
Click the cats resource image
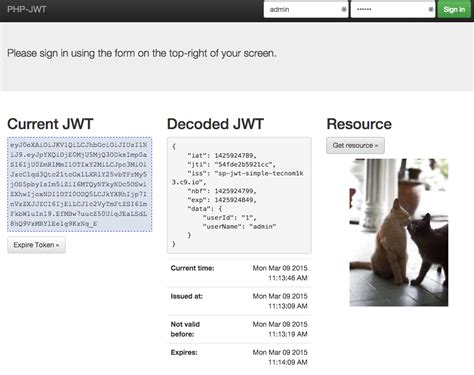point(399,232)
